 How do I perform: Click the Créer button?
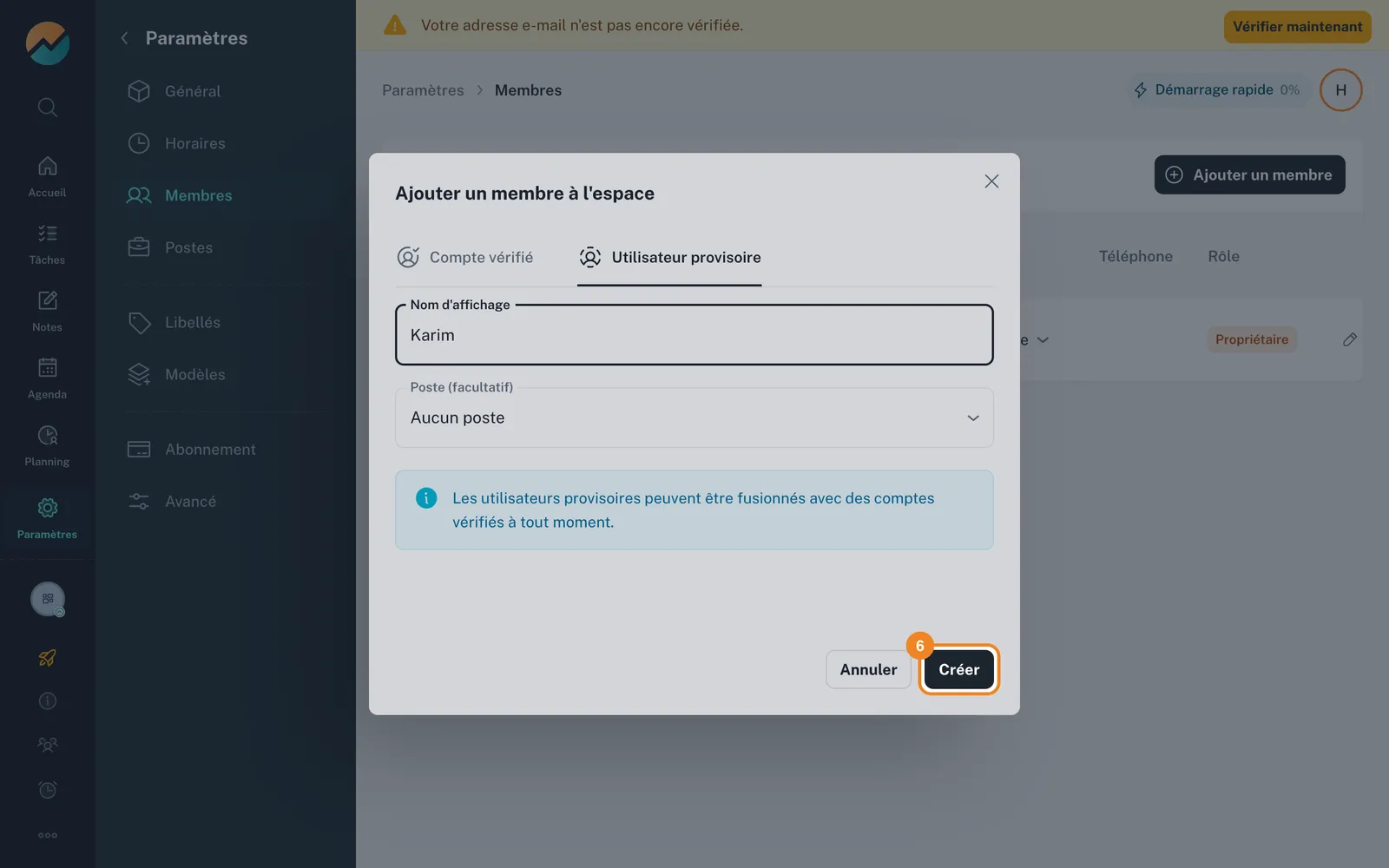[958, 669]
